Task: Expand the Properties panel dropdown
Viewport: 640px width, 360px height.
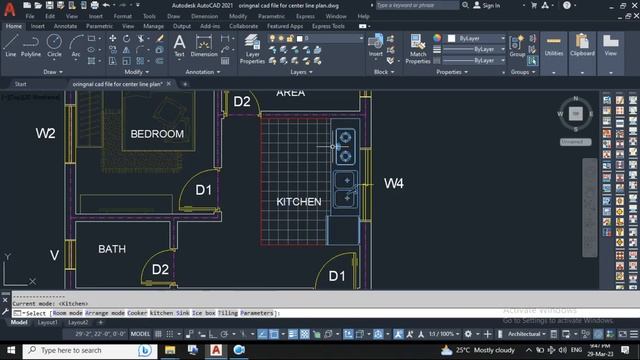Action: 452,72
